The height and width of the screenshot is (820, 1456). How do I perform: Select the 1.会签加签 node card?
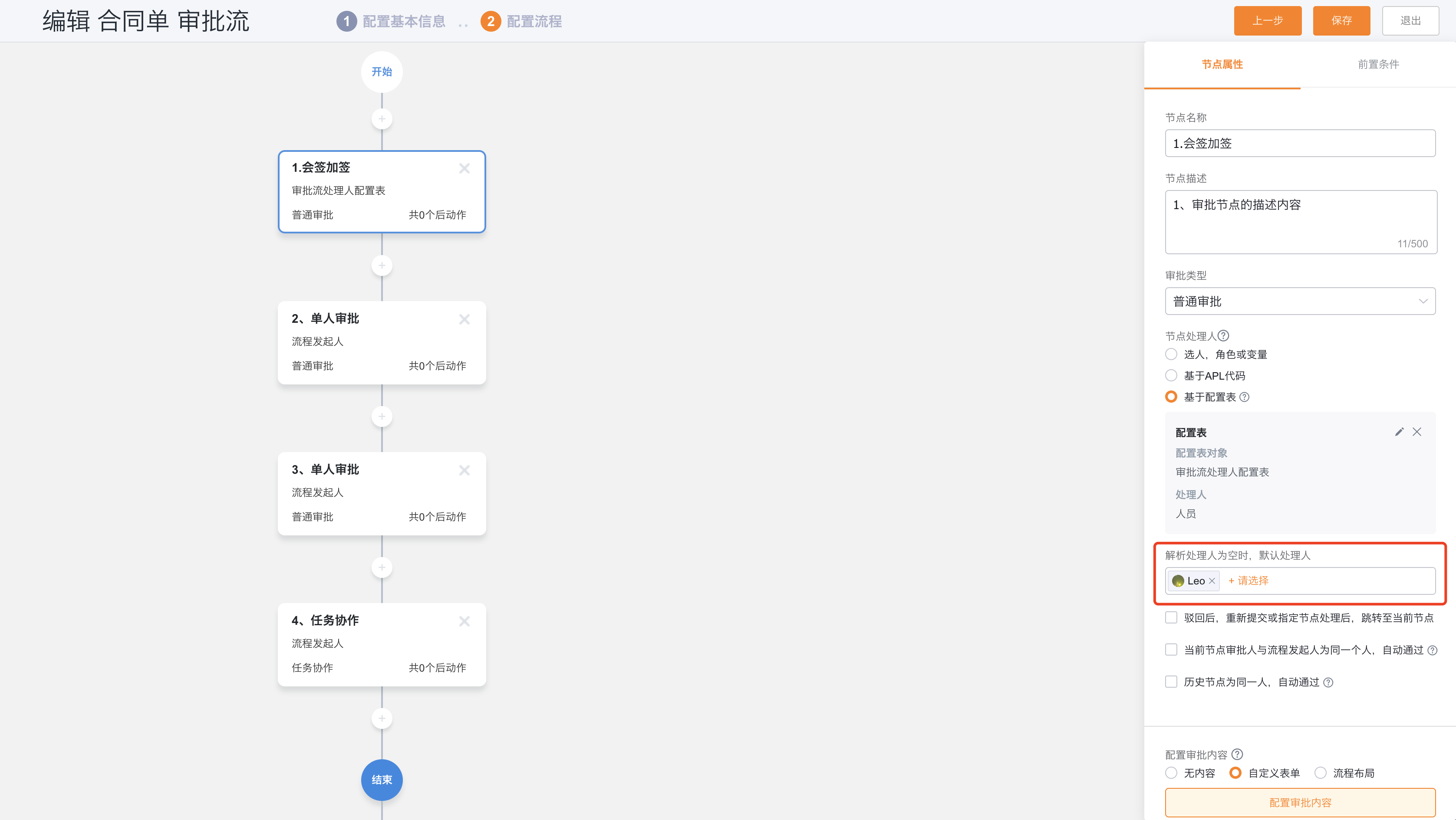[382, 191]
